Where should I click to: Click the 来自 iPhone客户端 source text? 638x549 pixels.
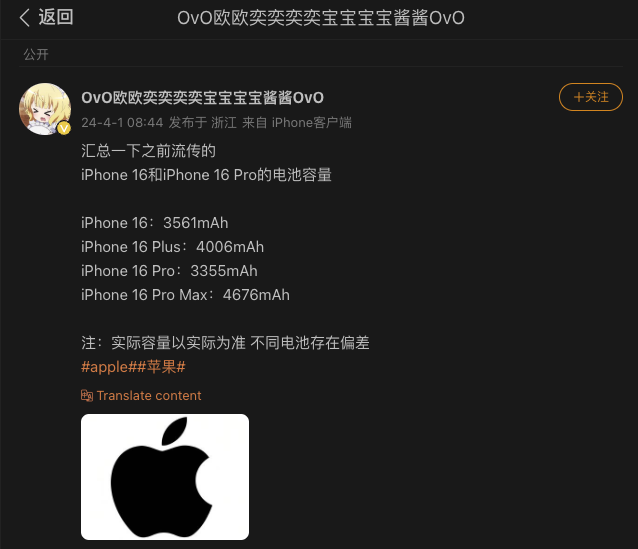point(297,122)
